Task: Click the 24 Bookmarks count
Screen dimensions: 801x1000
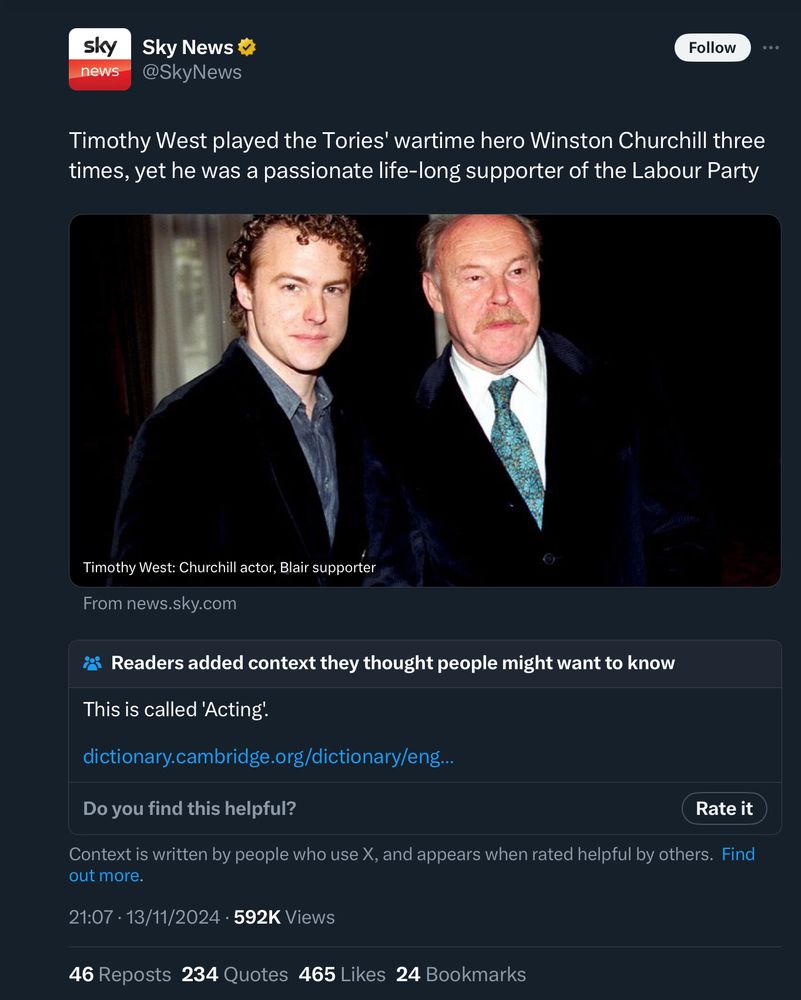Action: (461, 974)
